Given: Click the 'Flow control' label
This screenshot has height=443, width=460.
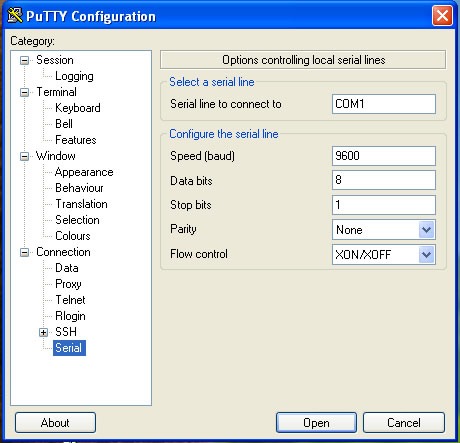Looking at the screenshot, I should 199,254.
